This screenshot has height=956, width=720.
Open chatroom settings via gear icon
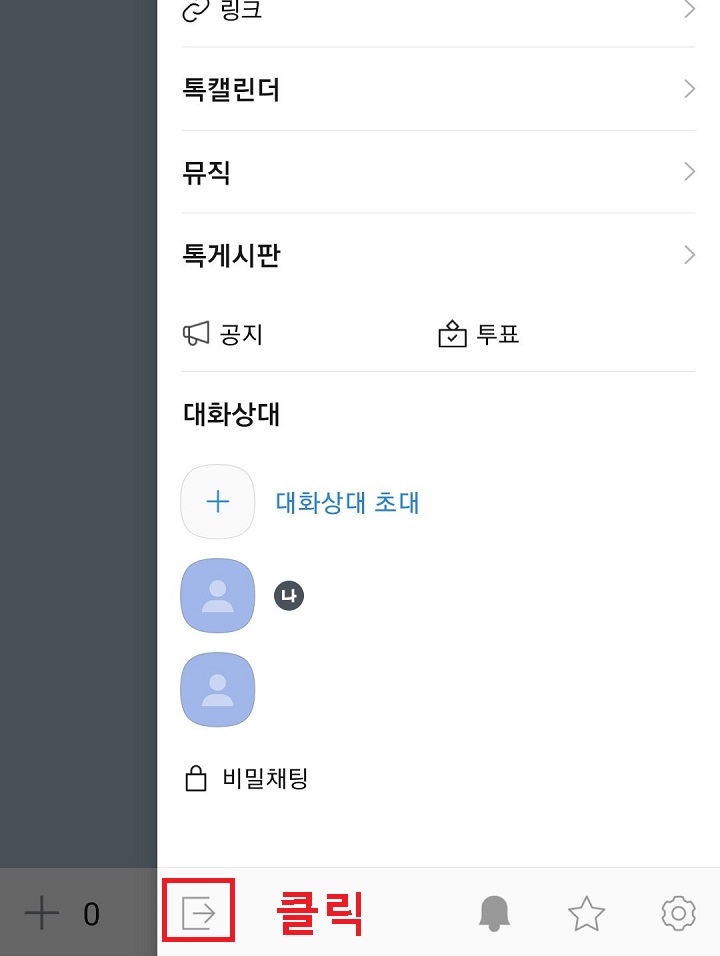tap(678, 912)
